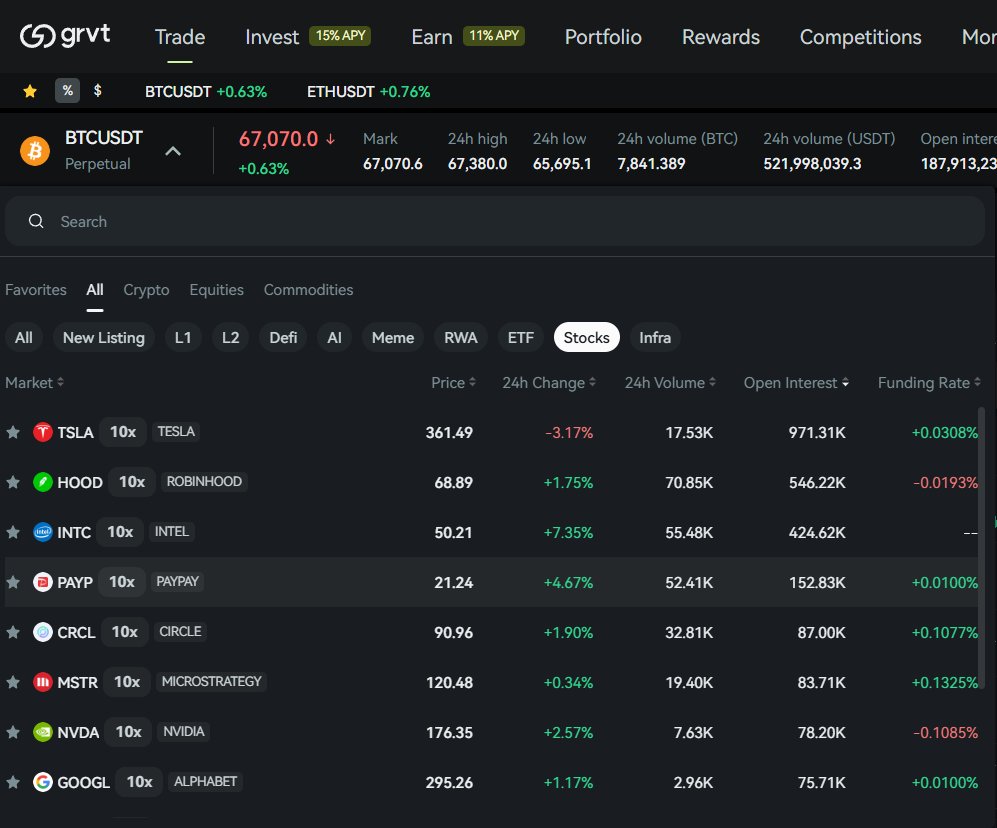The image size is (997, 828).
Task: Open the Invest menu
Action: coord(272,37)
